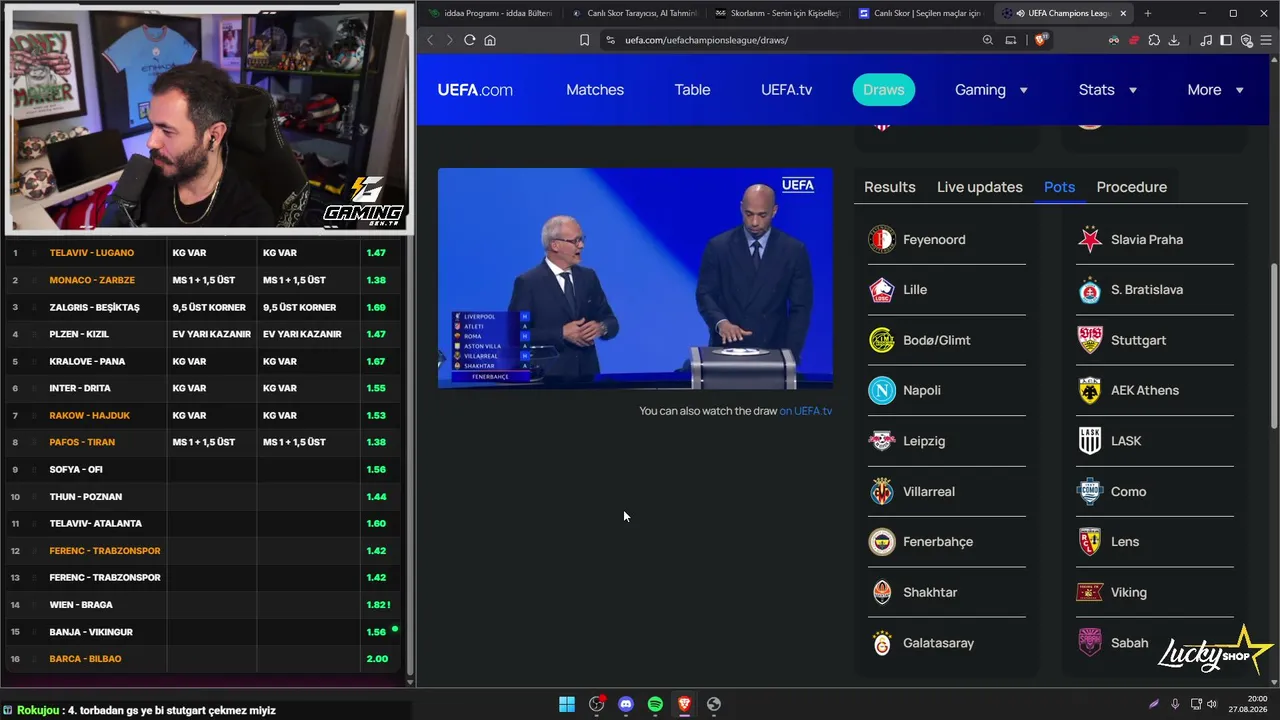
Task: Open the 'on UEFA.tv' link
Action: point(806,411)
